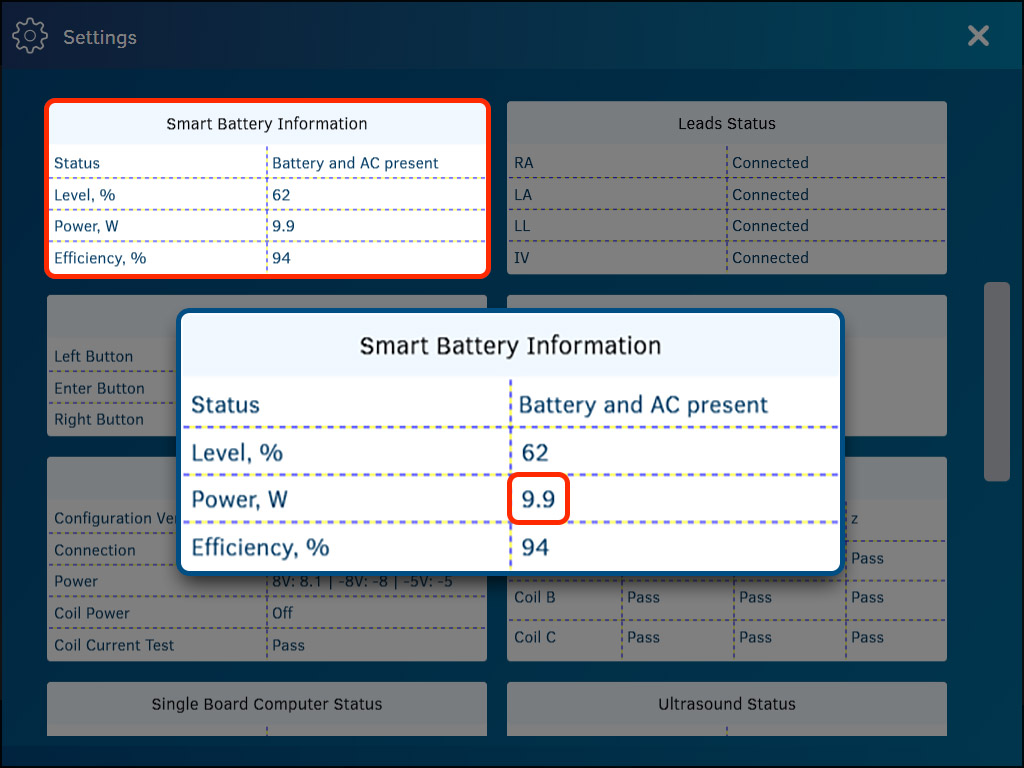Viewport: 1024px width, 768px height.
Task: Click the RA lead Connected status
Action: 770,162
